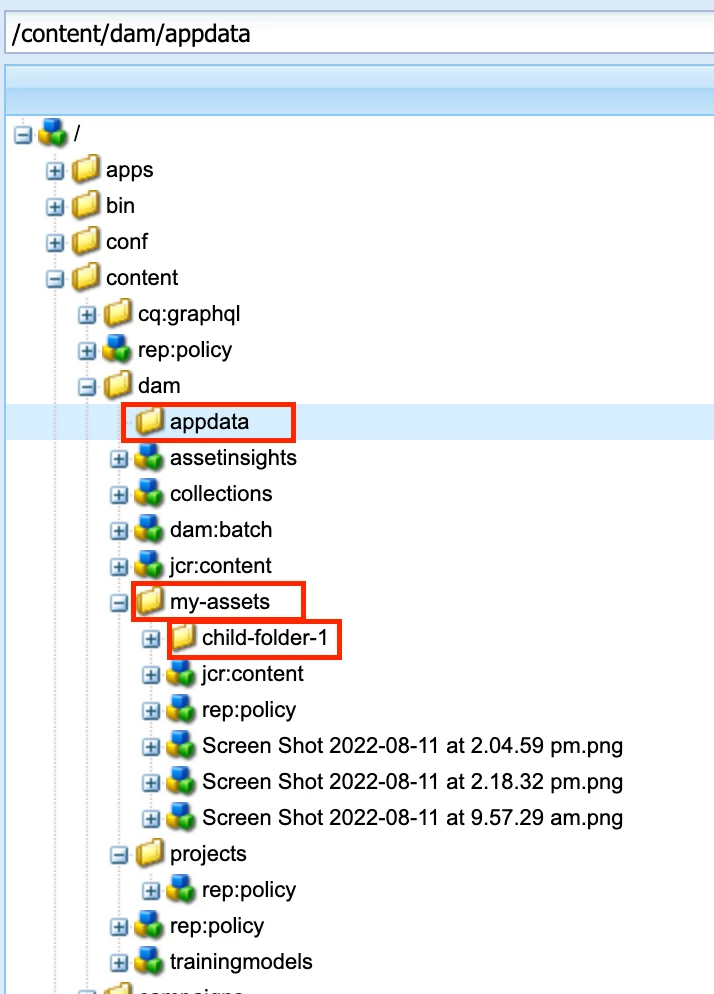Select the projects label
Image resolution: width=714 pixels, height=994 pixels.
coord(208,855)
